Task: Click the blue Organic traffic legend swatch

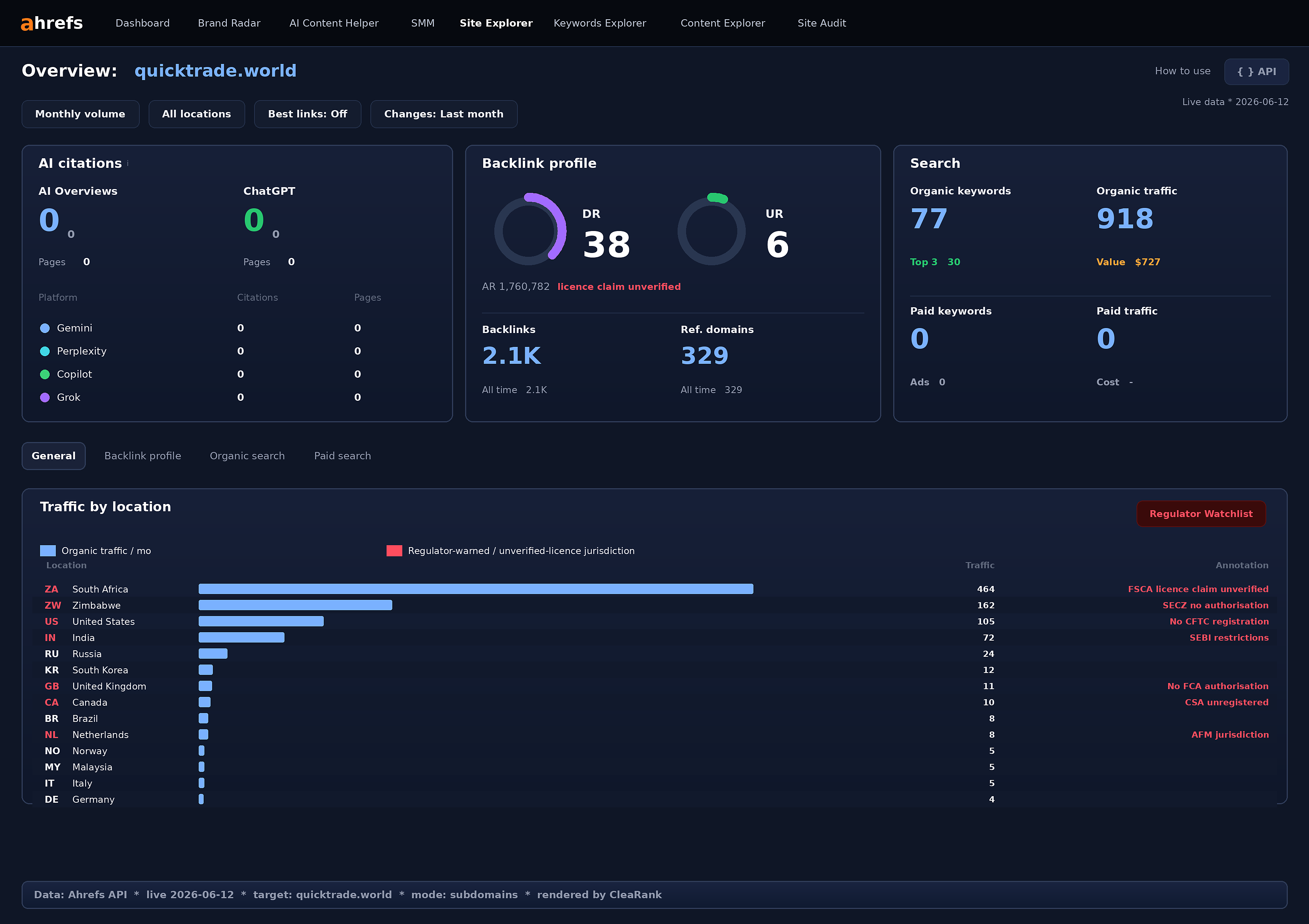Action: (x=48, y=551)
